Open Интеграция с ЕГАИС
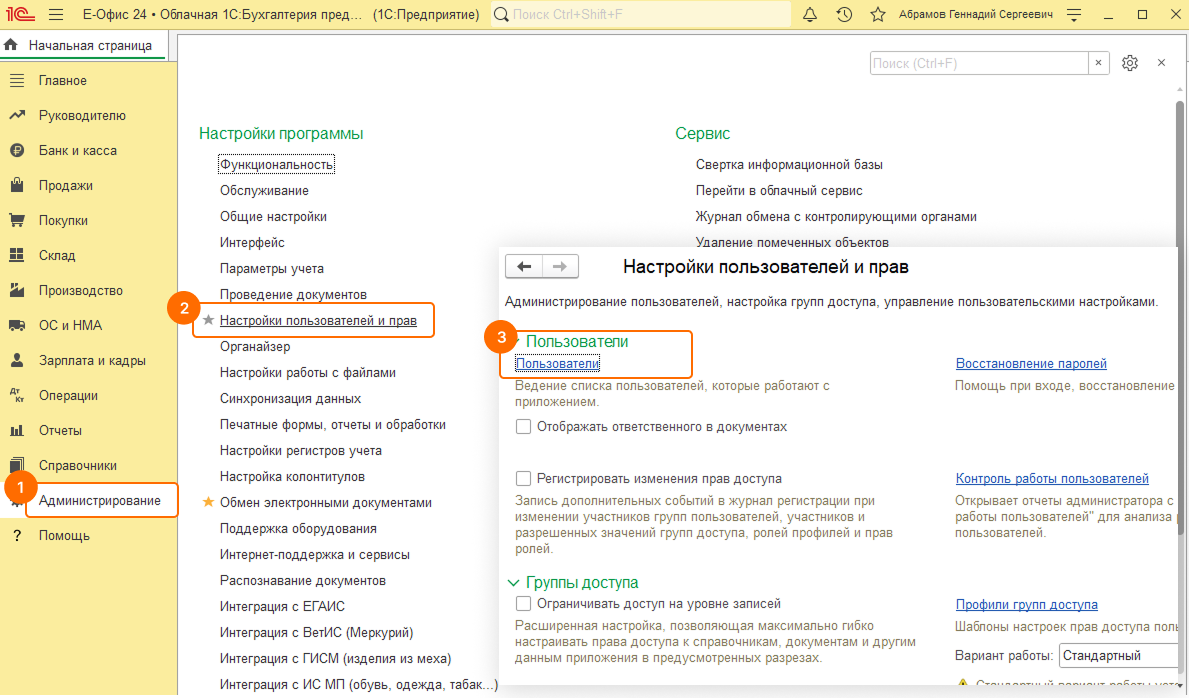Image resolution: width=1189 pixels, height=698 pixels. click(x=282, y=606)
